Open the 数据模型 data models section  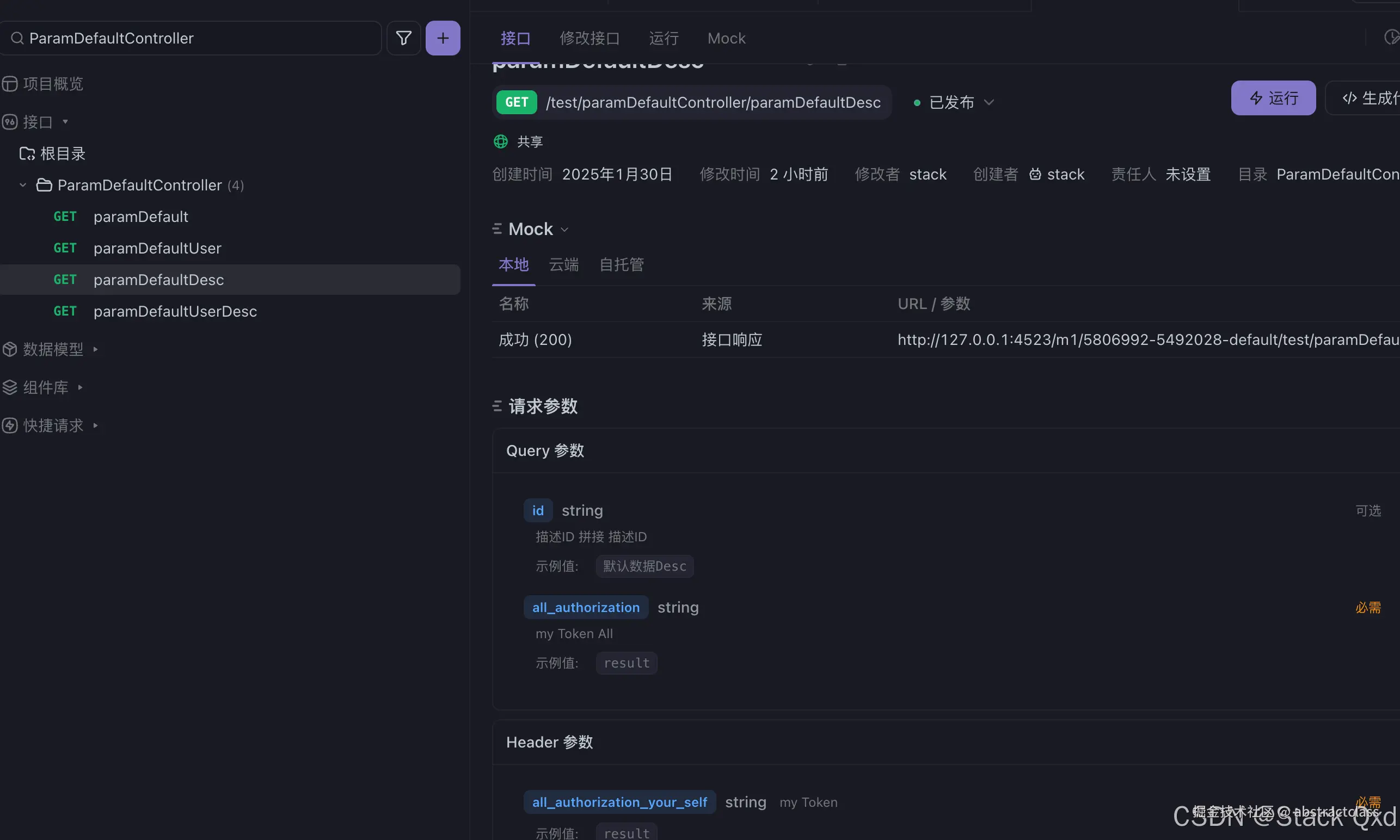point(53,349)
